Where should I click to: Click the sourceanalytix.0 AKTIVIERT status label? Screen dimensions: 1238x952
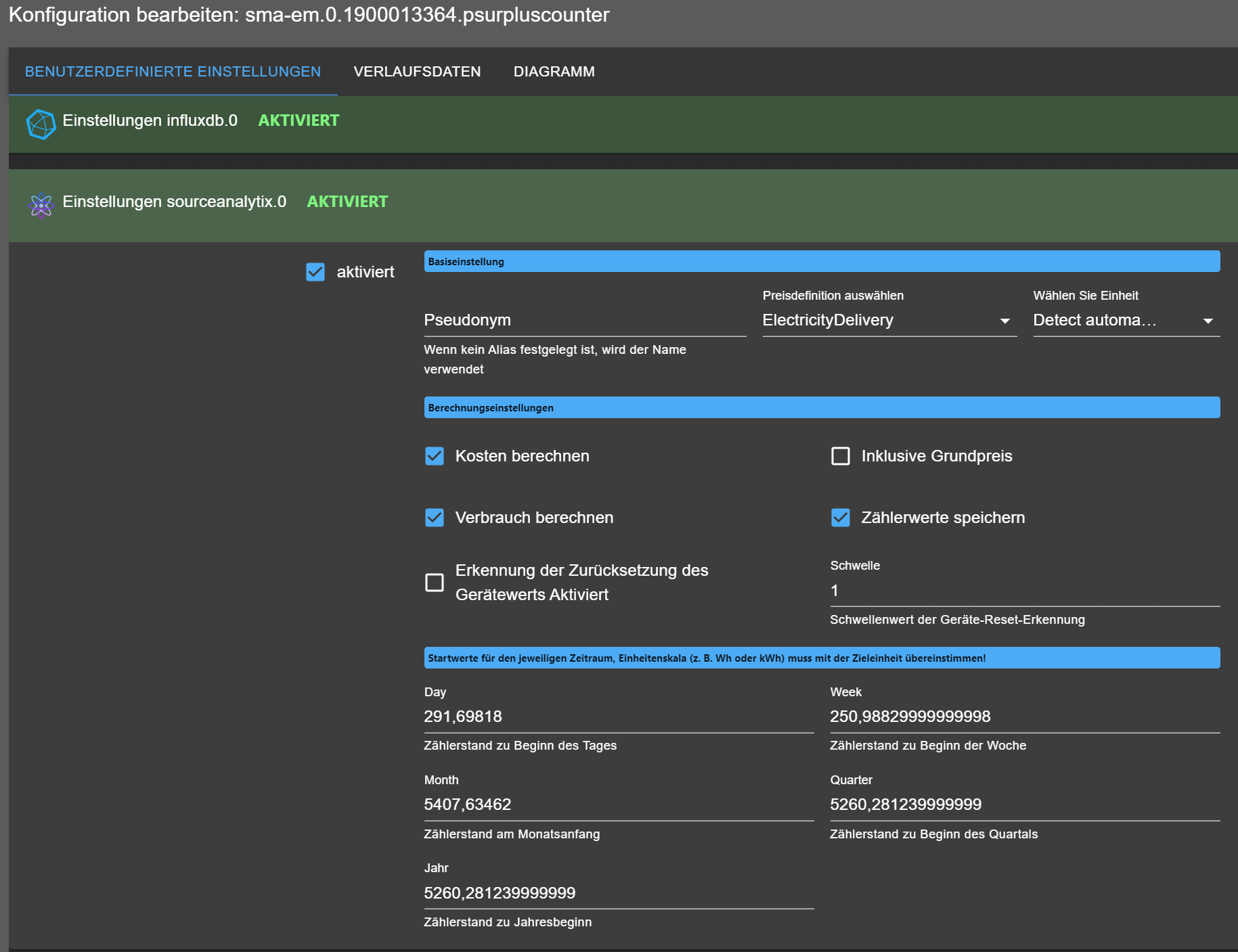(347, 202)
